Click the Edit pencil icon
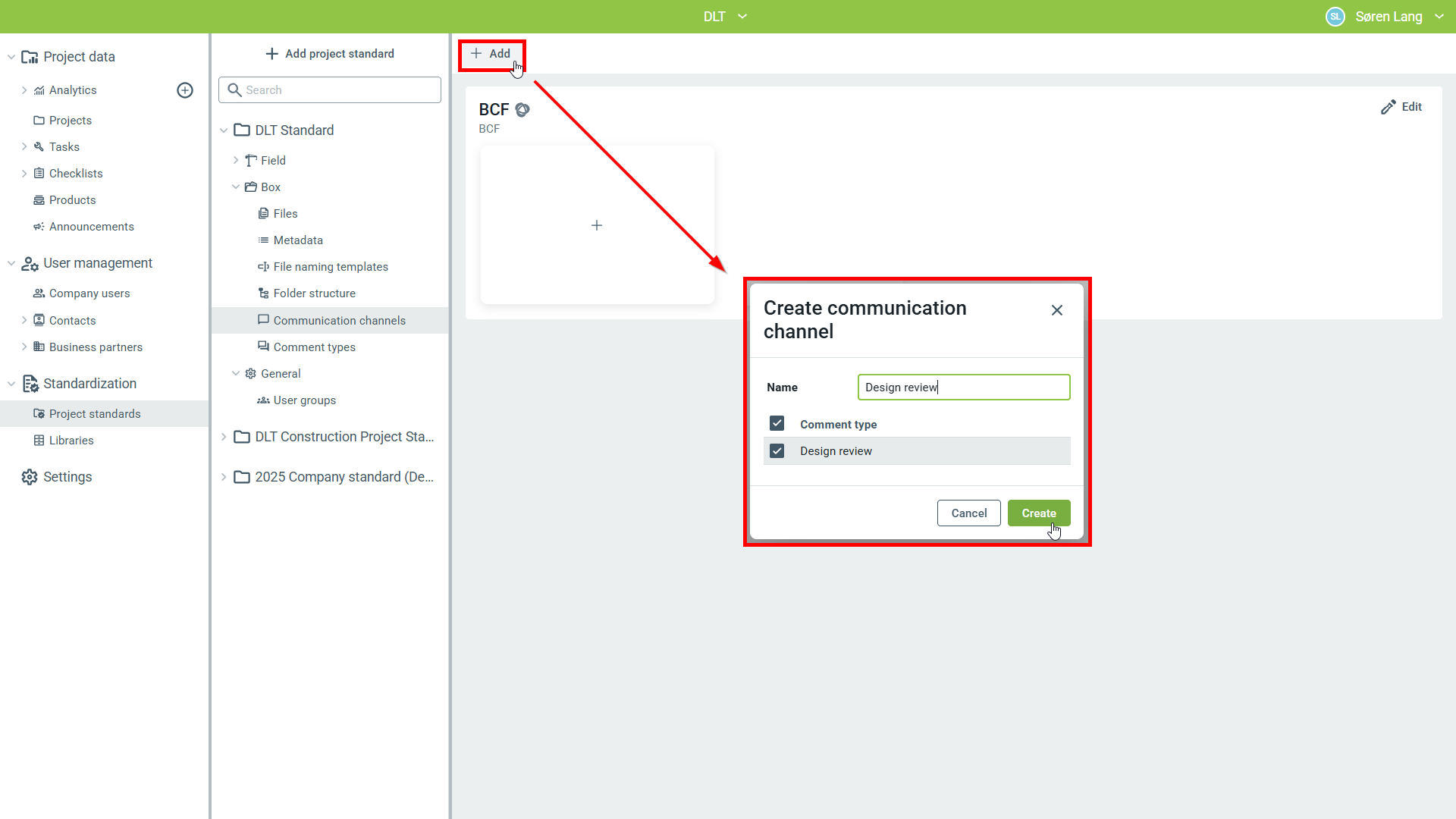Viewport: 1456px width, 819px height. (x=1388, y=107)
